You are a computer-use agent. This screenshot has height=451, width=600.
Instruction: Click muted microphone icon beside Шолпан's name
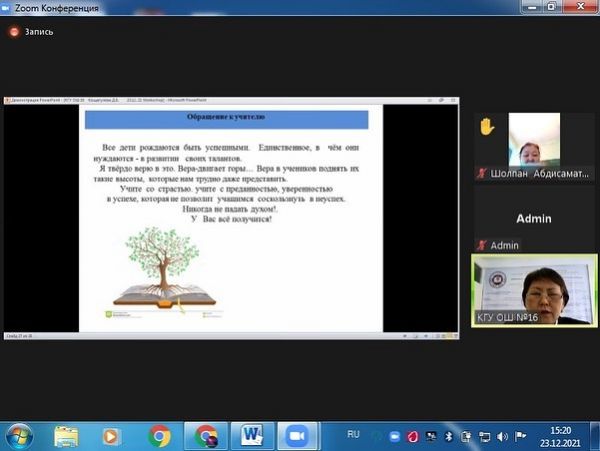(x=482, y=173)
